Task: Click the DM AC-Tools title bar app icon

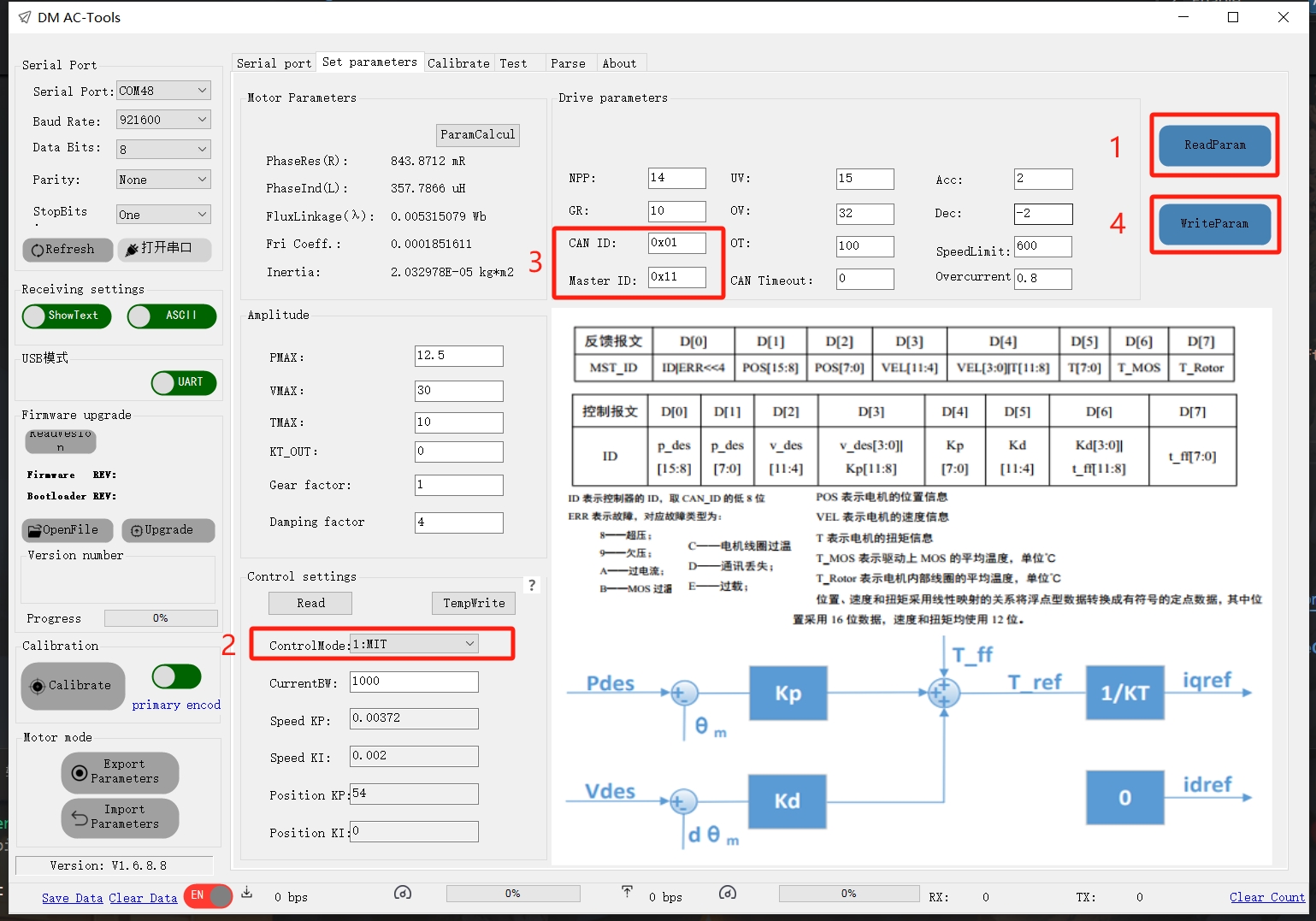Action: tap(24, 17)
